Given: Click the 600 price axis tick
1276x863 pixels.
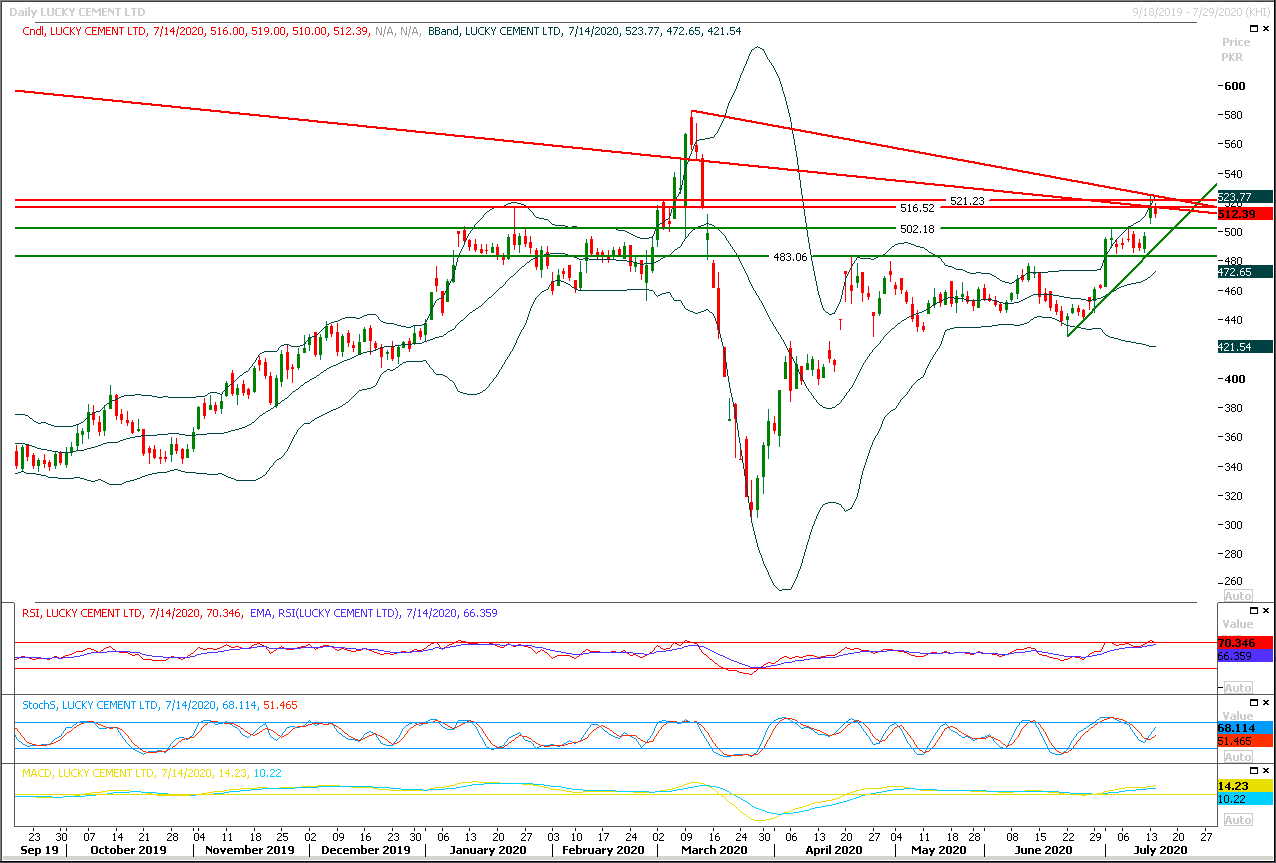Looking at the screenshot, I should 1234,86.
